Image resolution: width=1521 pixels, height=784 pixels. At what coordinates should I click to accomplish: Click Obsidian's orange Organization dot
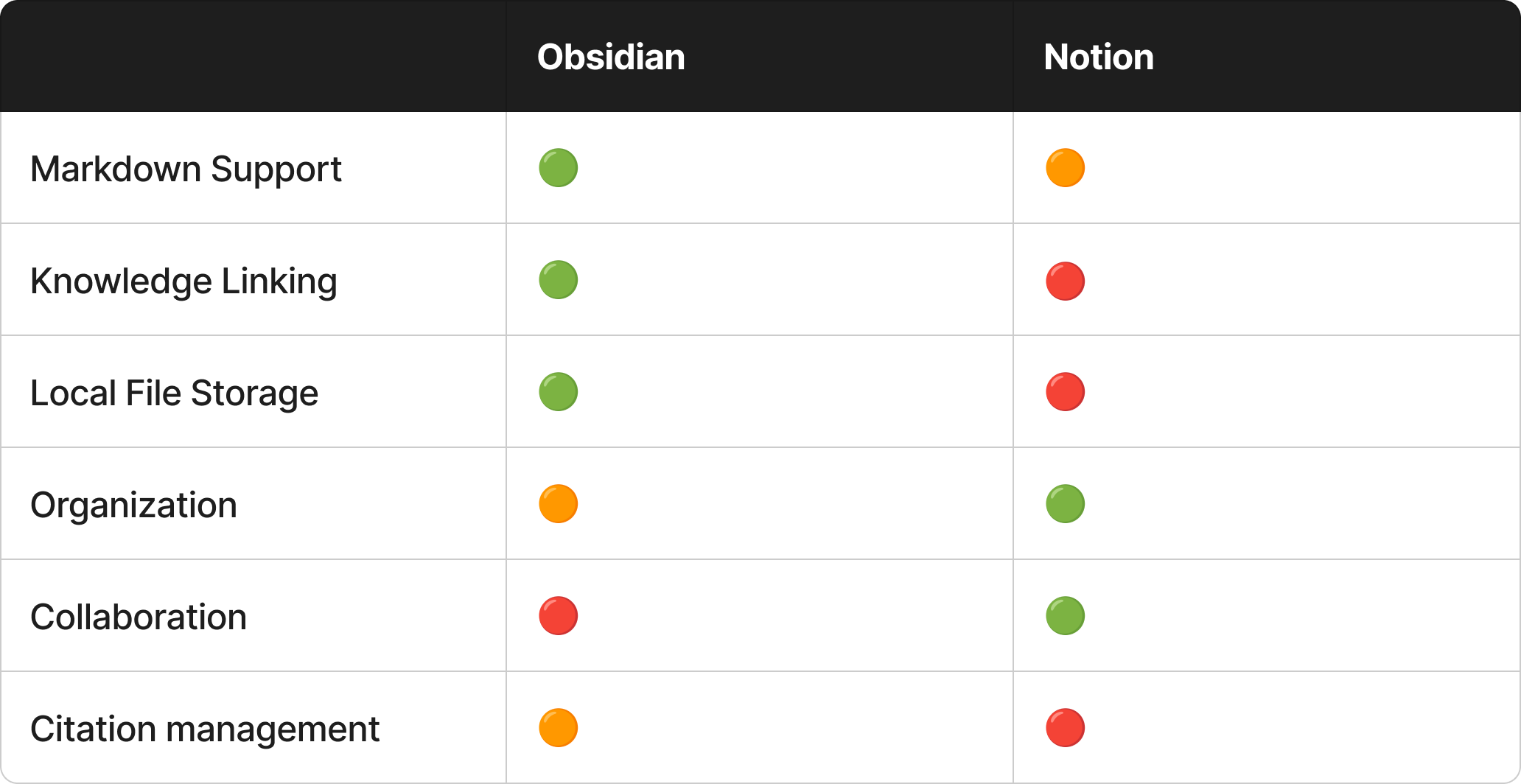tap(558, 504)
